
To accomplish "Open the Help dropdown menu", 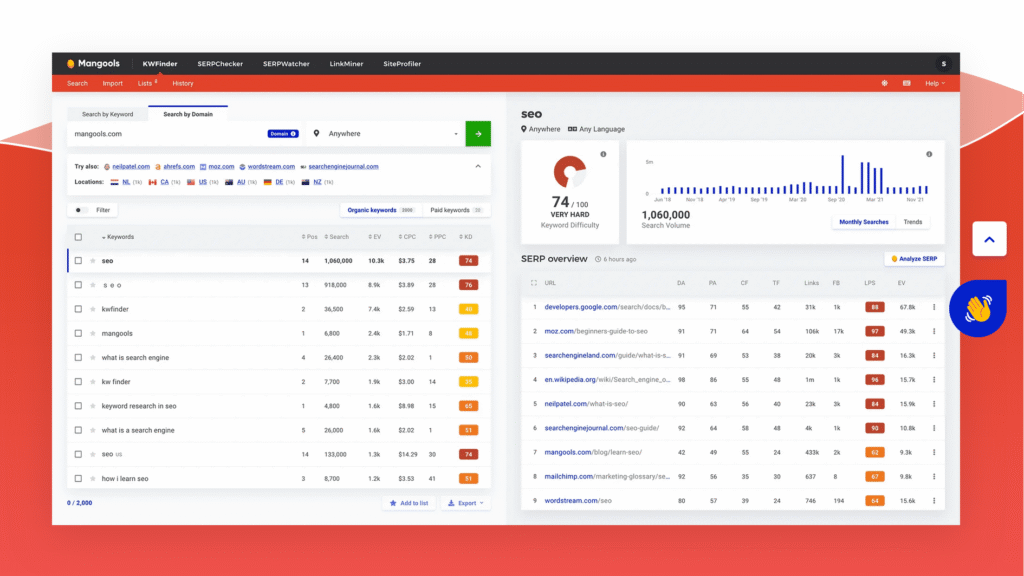I will click(x=935, y=83).
